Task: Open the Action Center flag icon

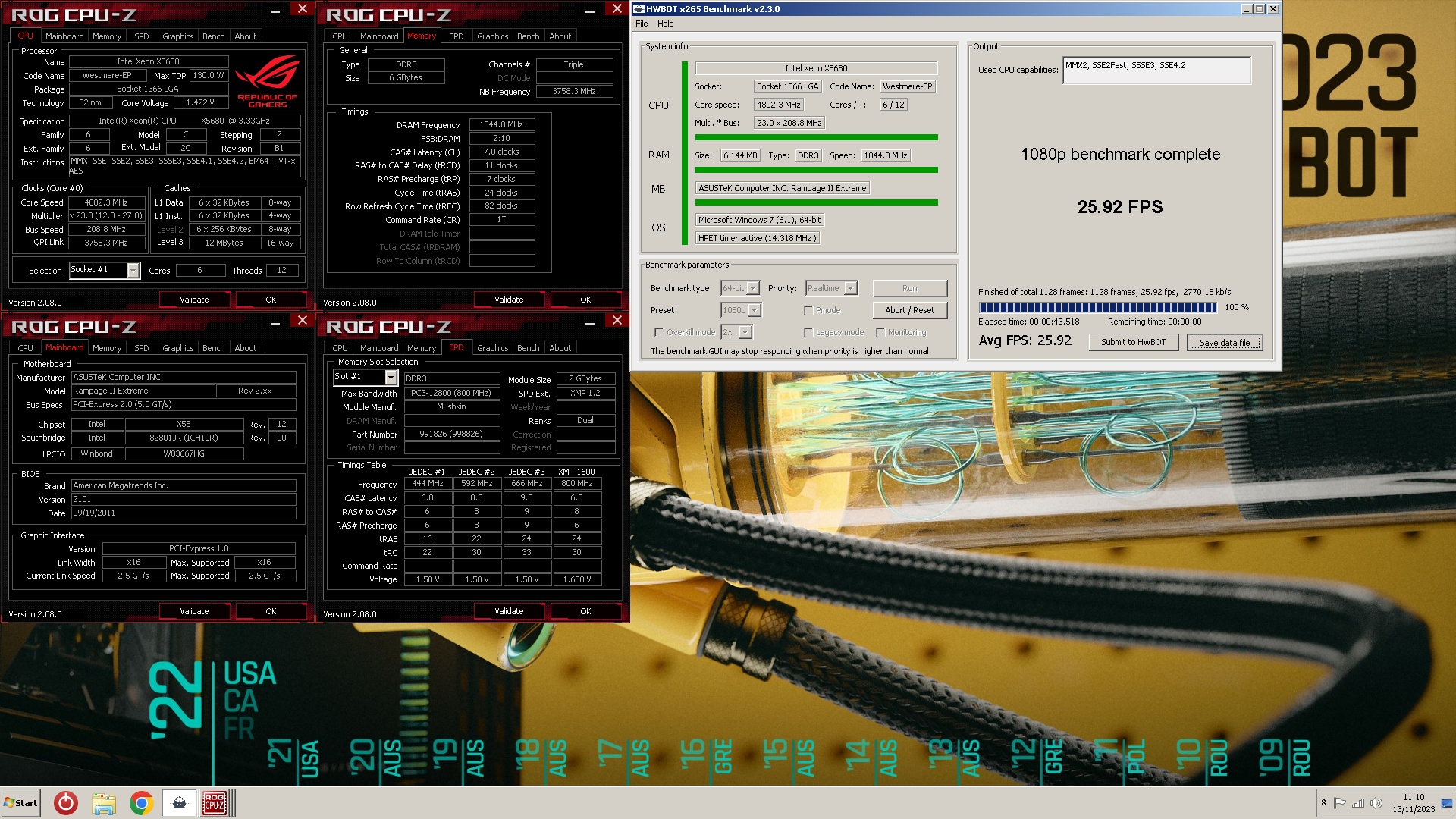Action: pyautogui.click(x=1340, y=802)
